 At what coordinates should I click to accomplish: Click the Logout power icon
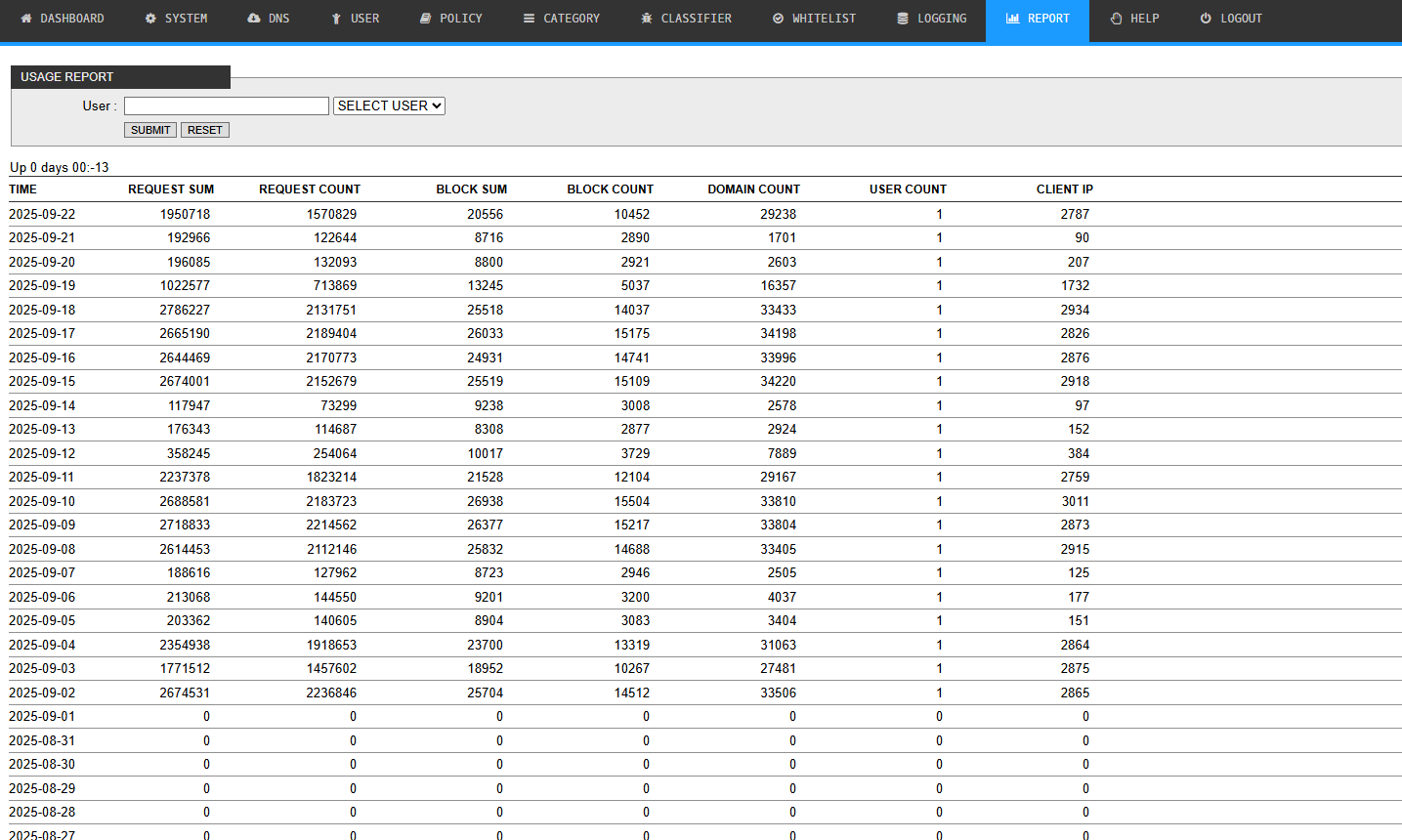(x=1206, y=19)
